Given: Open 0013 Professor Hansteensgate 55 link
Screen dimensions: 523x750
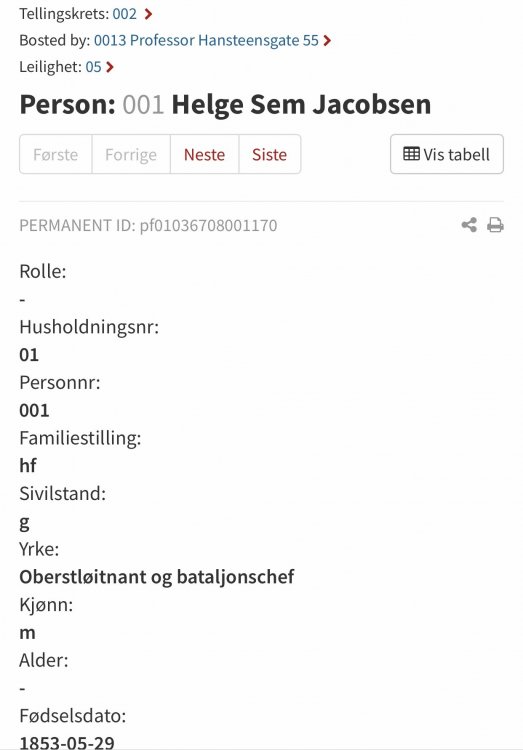Looking at the screenshot, I should point(206,40).
